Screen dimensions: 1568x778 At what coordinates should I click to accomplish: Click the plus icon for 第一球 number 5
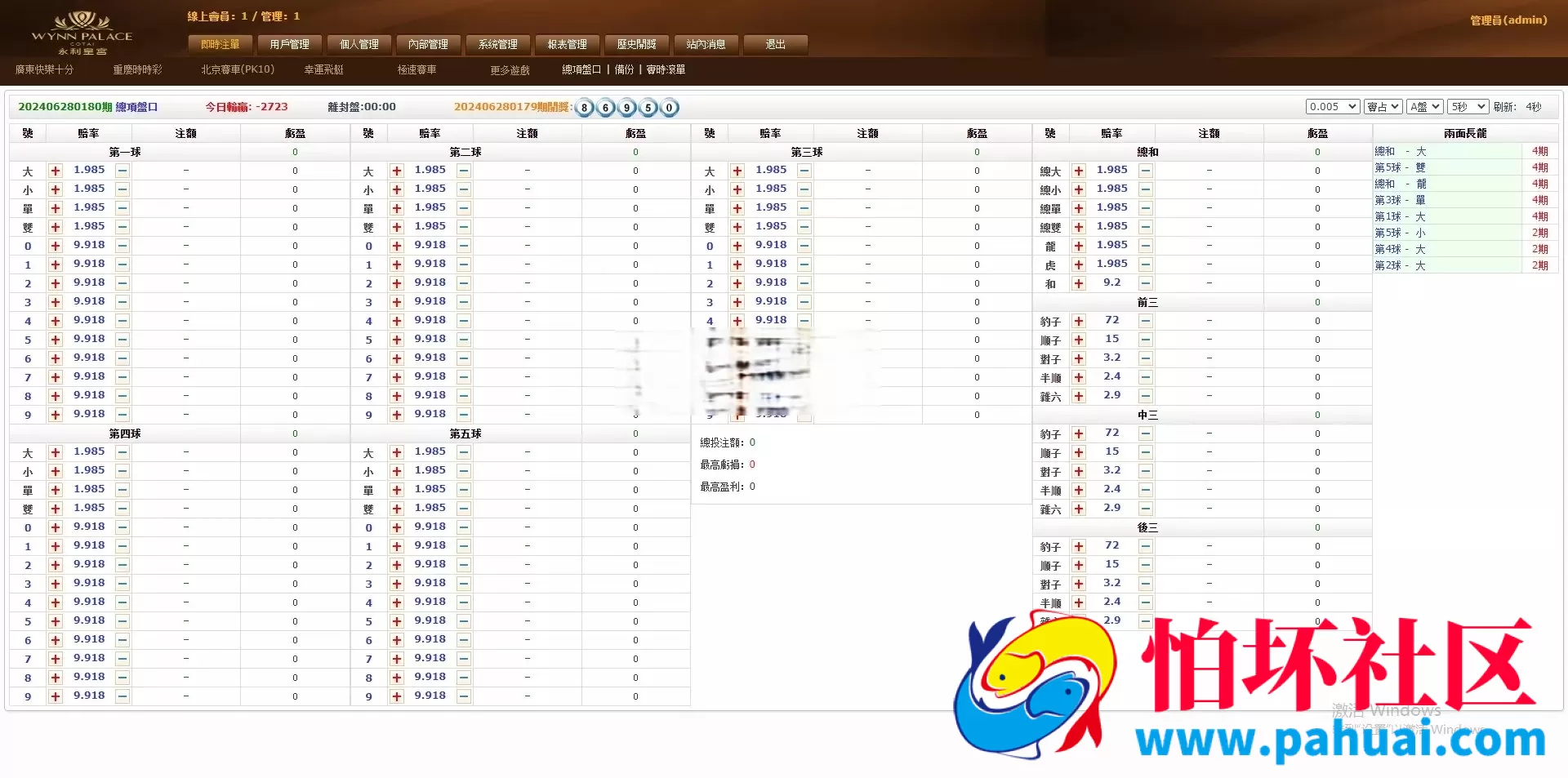56,340
